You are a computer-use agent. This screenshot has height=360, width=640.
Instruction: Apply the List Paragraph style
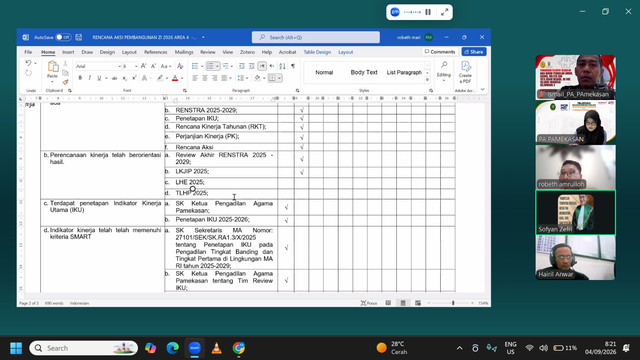[404, 72]
